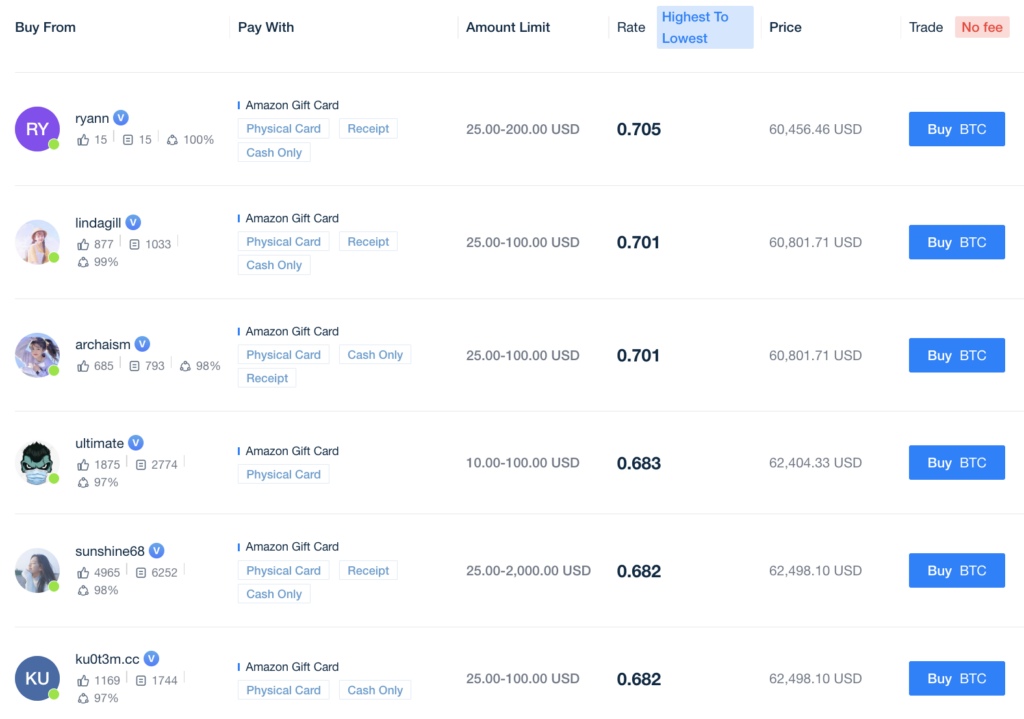Click ryann's thumbs-up likes icon
Image resolution: width=1024 pixels, height=719 pixels.
click(x=83, y=140)
